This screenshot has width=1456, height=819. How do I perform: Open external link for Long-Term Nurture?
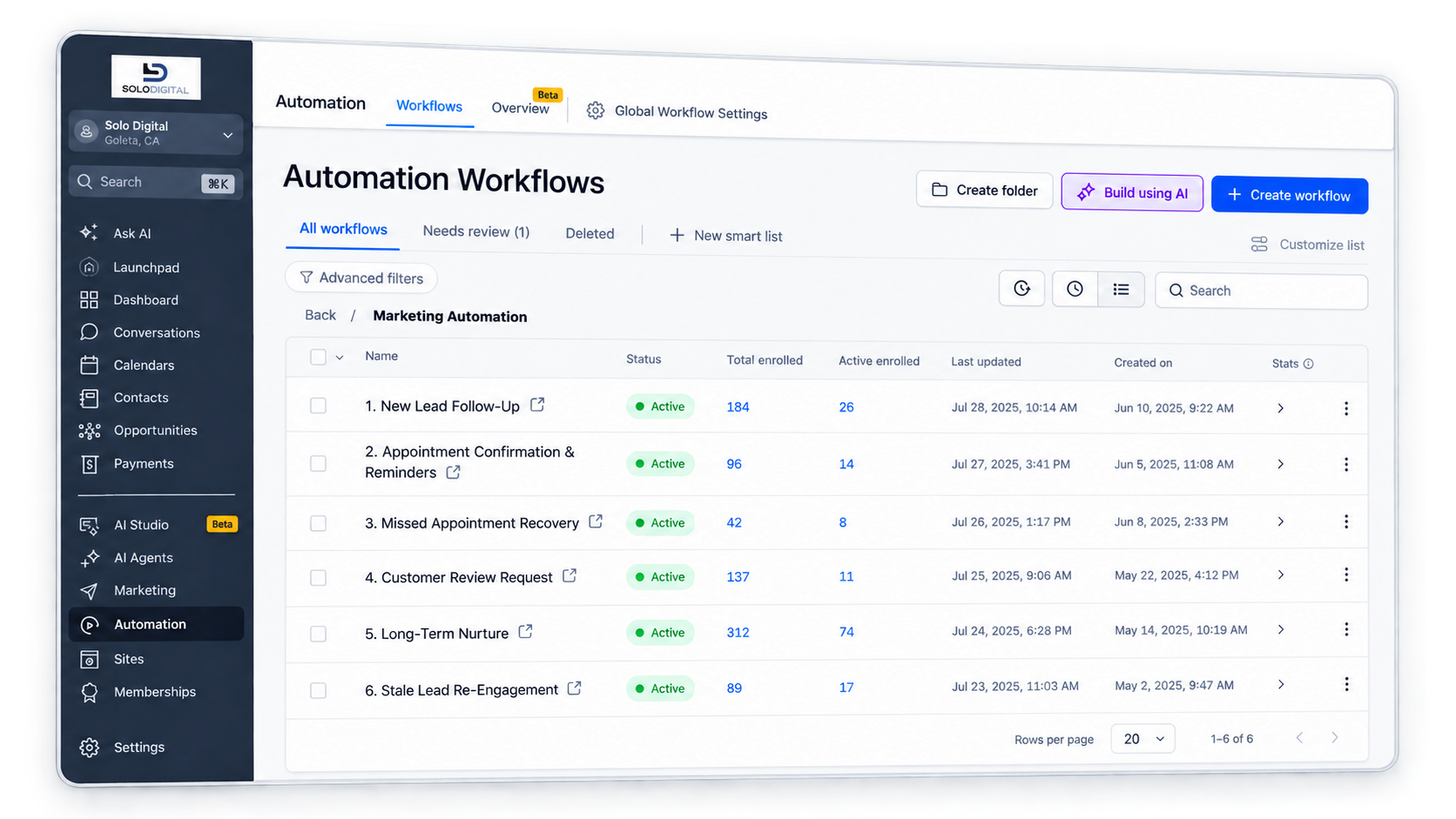[525, 632]
